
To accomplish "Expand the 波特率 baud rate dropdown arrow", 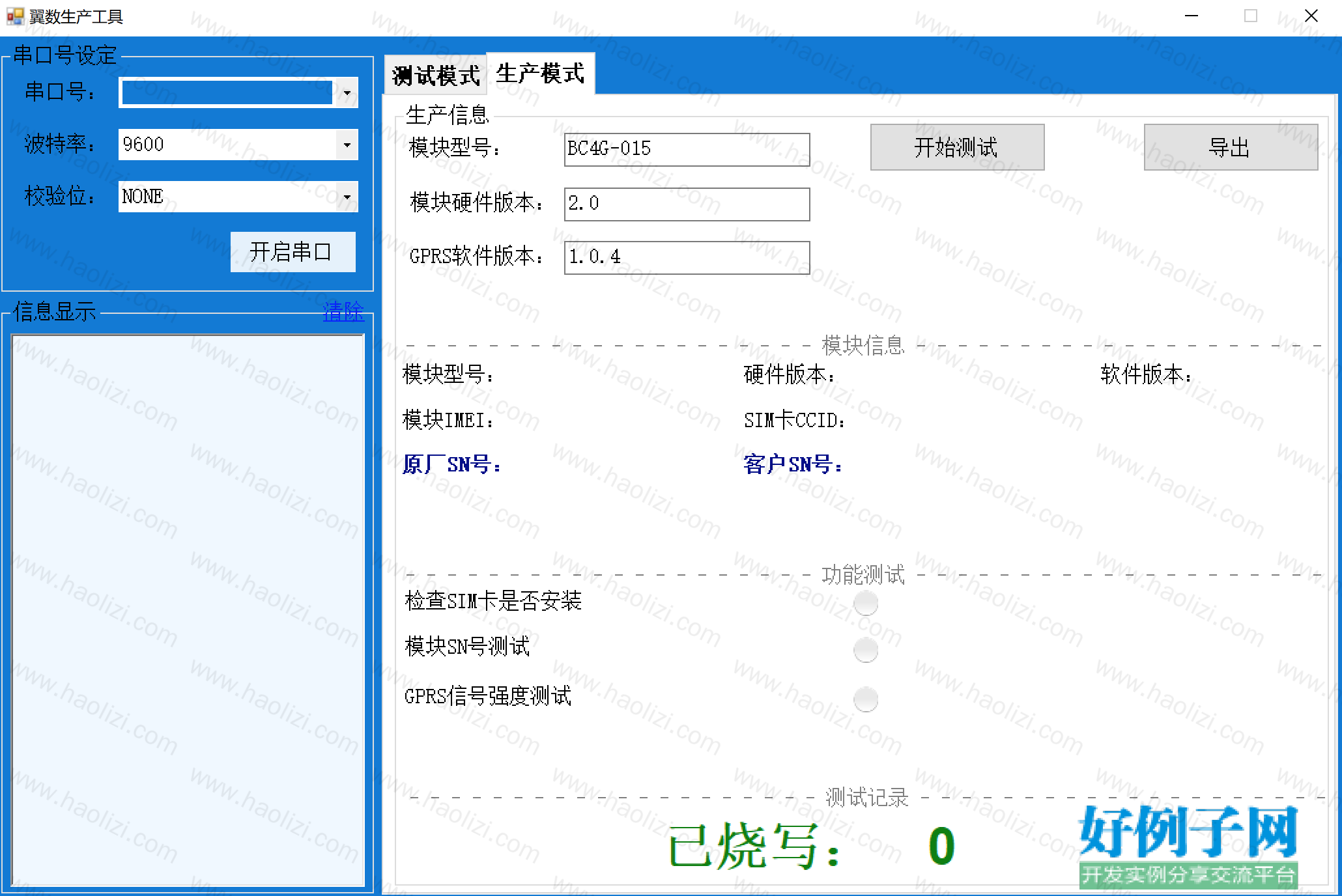I will click(x=347, y=145).
